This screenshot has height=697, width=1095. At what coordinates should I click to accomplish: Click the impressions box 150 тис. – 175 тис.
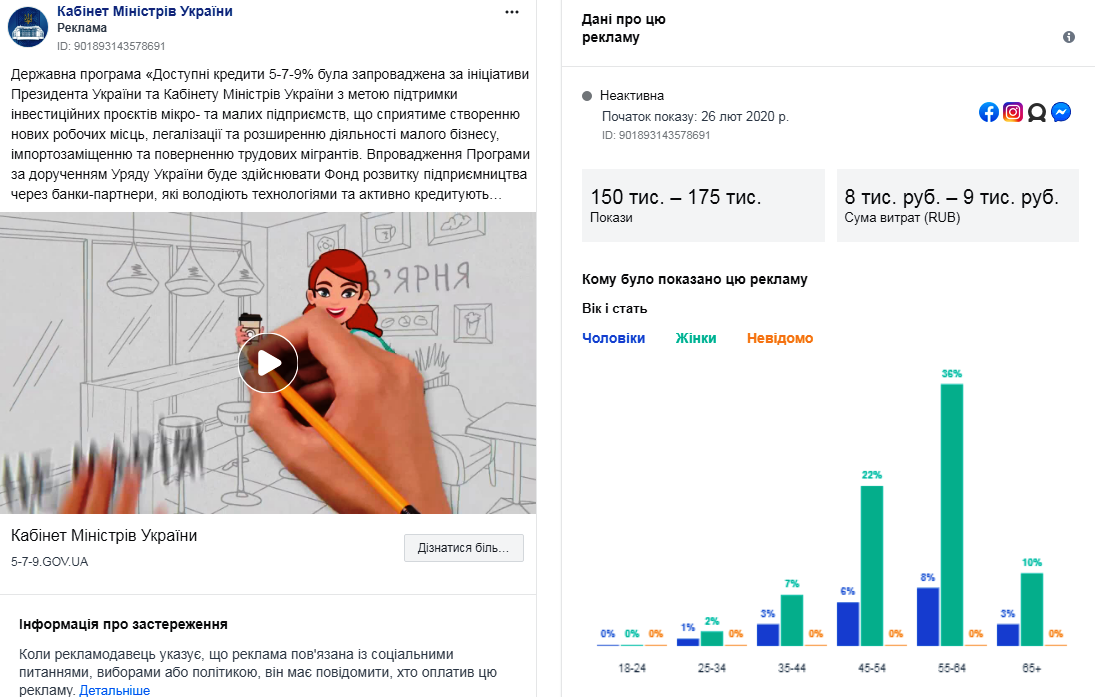pos(703,205)
